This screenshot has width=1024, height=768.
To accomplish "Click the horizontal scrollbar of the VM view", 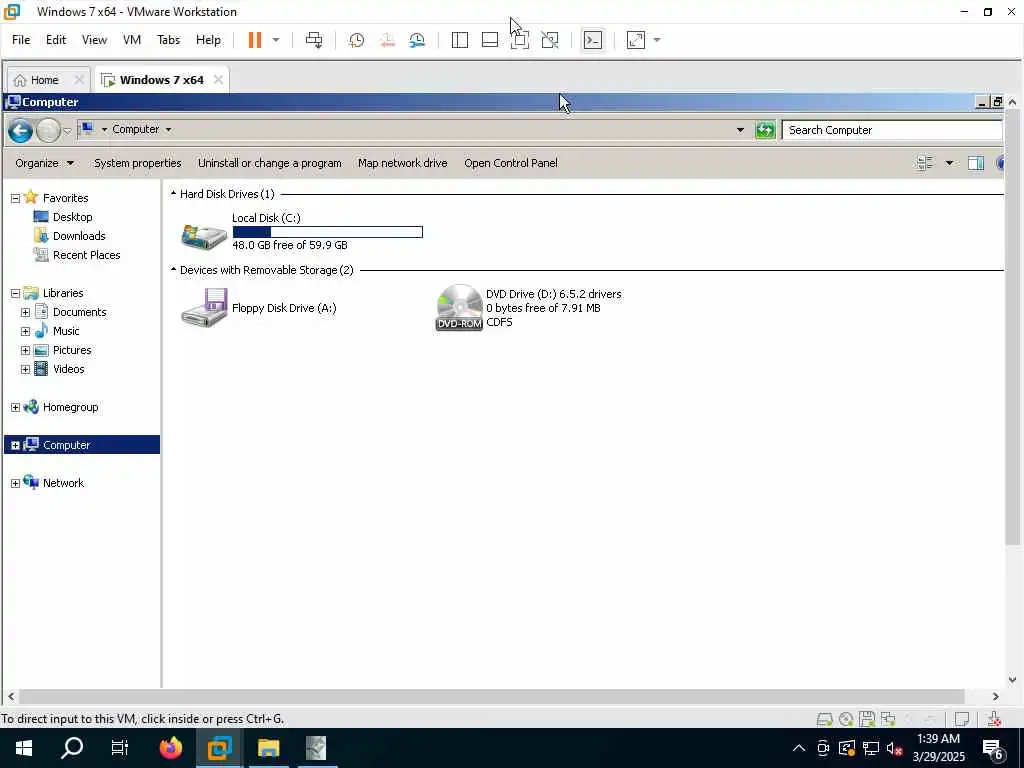I will [491, 696].
